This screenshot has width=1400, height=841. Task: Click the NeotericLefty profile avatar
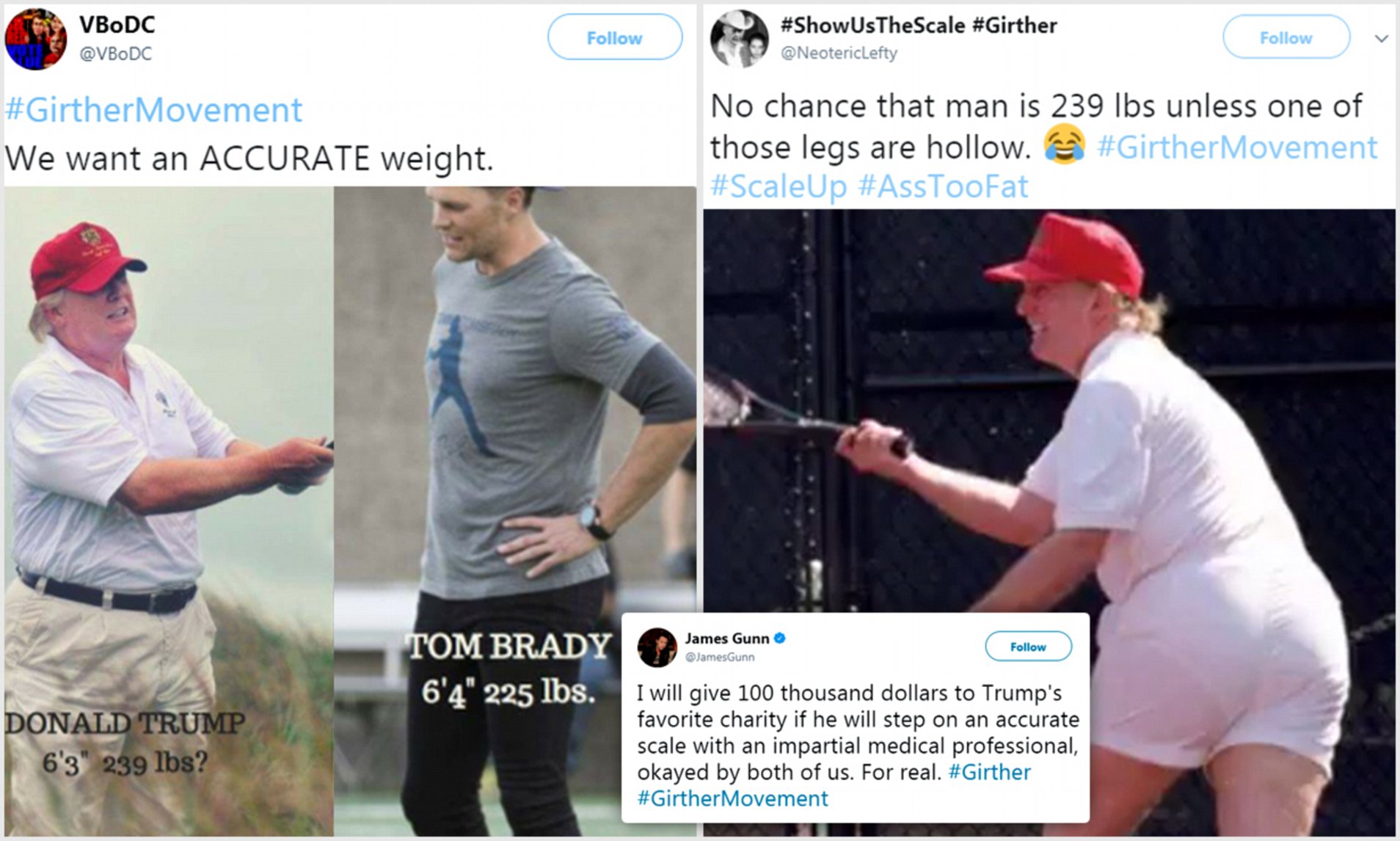pyautogui.click(x=739, y=39)
